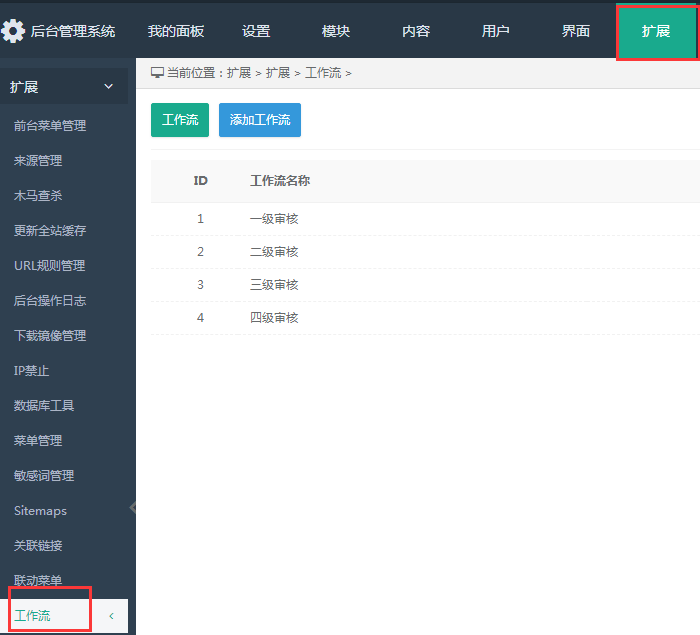This screenshot has width=700, height=635.
Task: Click 工作流 in the breadcrumb path
Action: tap(323, 73)
